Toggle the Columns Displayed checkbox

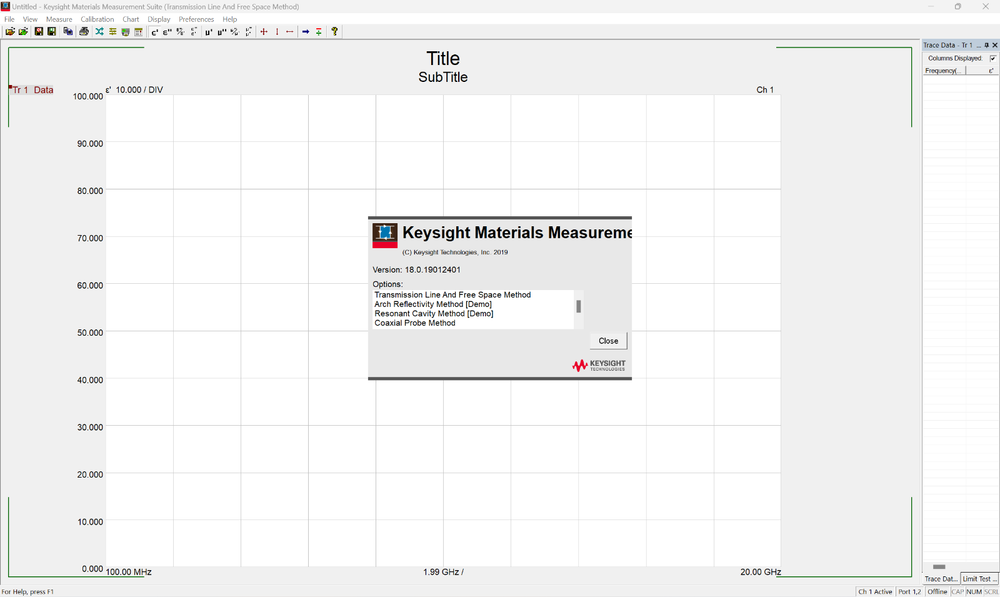point(992,58)
